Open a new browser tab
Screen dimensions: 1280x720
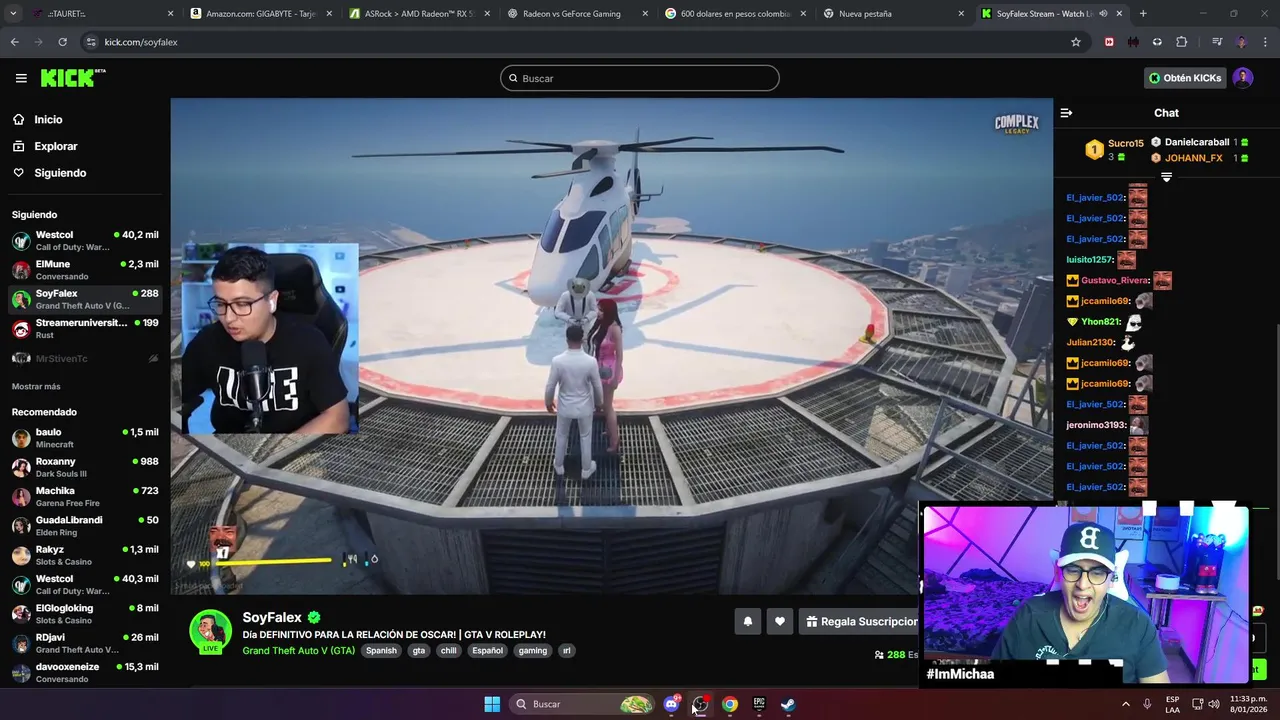pyautogui.click(x=1143, y=14)
